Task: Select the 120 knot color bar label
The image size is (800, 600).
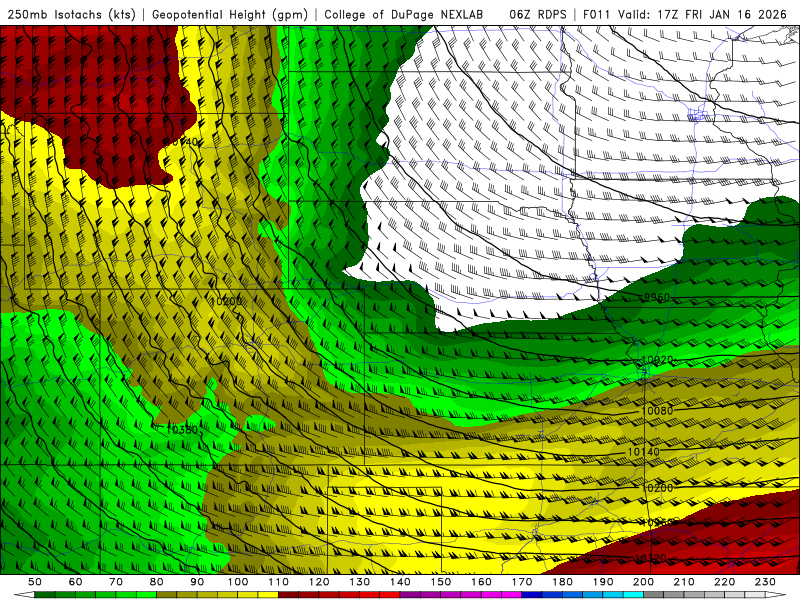Action: pos(319,582)
